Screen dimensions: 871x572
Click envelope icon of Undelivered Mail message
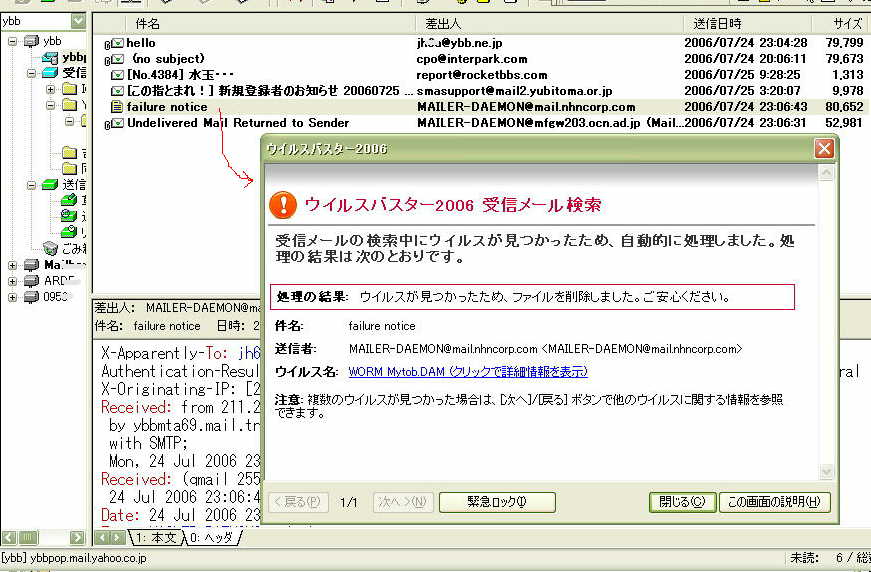117,123
